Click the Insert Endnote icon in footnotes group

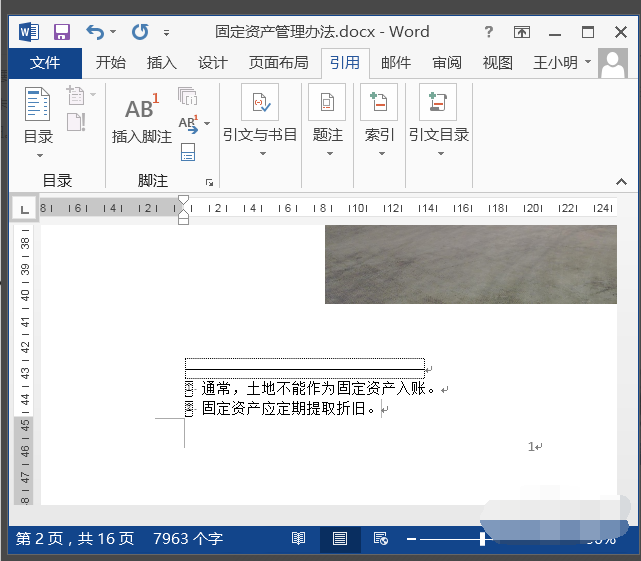[187, 96]
